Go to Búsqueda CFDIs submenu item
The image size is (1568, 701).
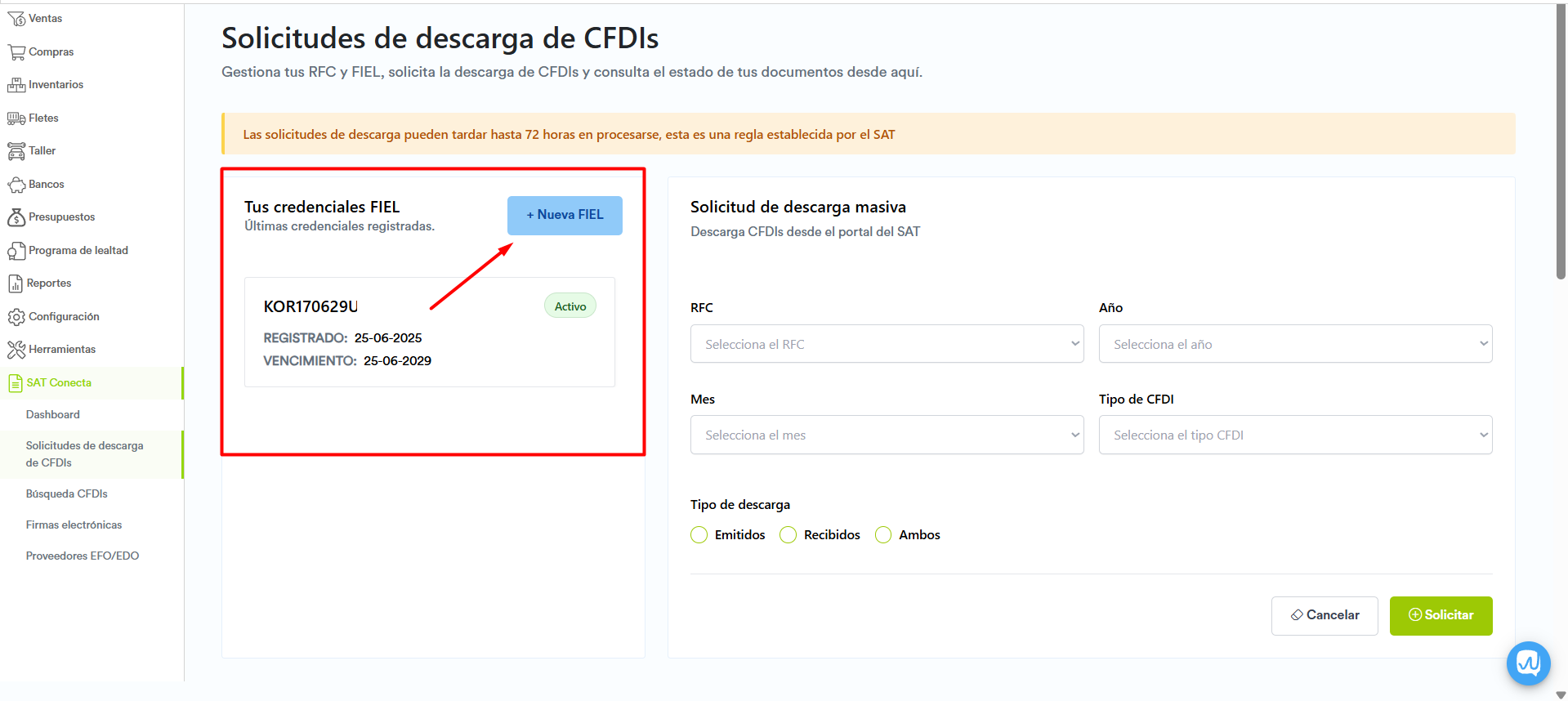pos(67,494)
